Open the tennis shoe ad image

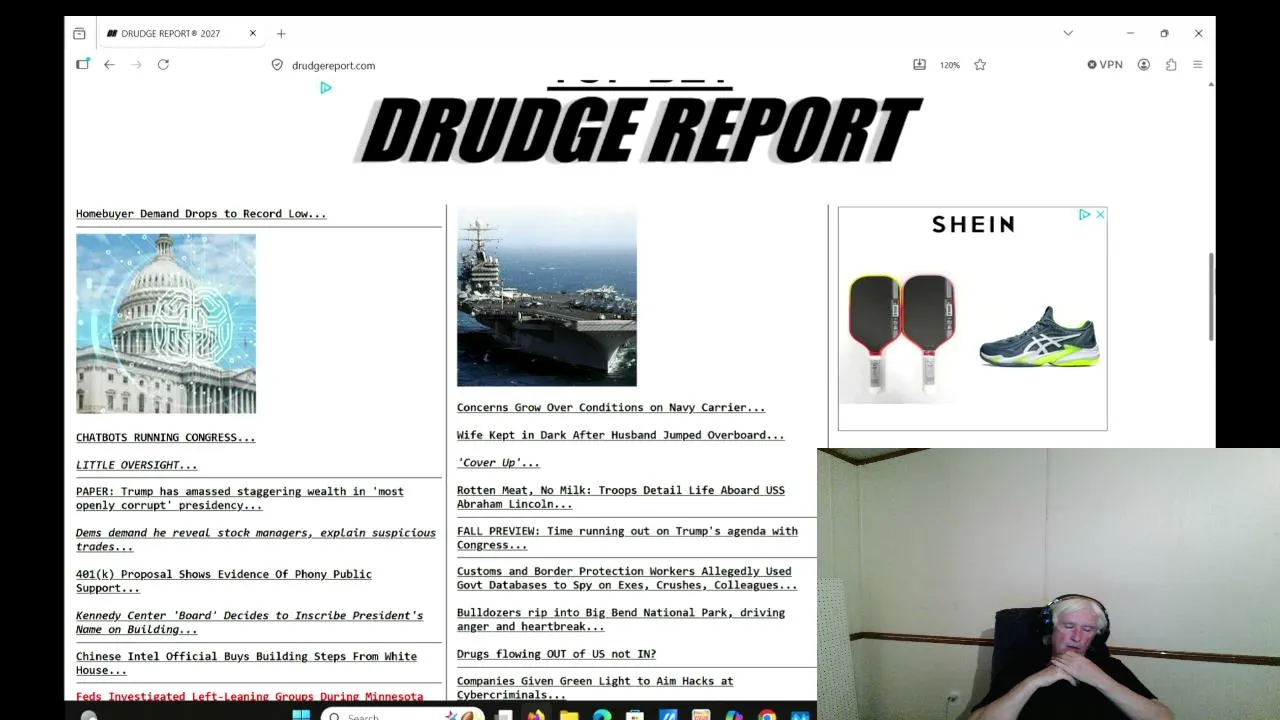pyautogui.click(x=1040, y=337)
